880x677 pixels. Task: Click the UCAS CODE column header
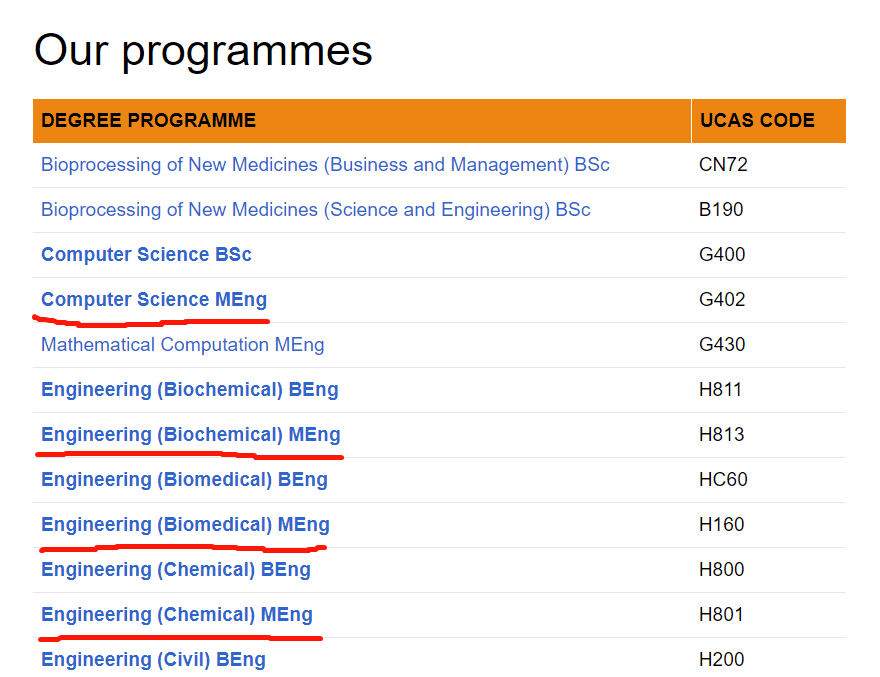[x=769, y=121]
